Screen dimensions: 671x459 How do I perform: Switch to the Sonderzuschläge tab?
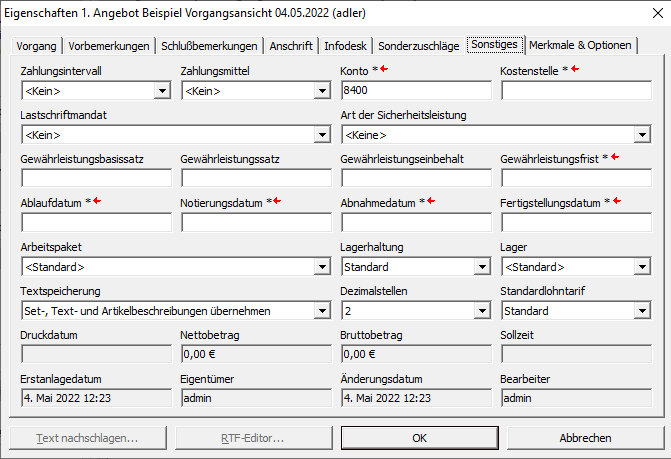[x=421, y=46]
